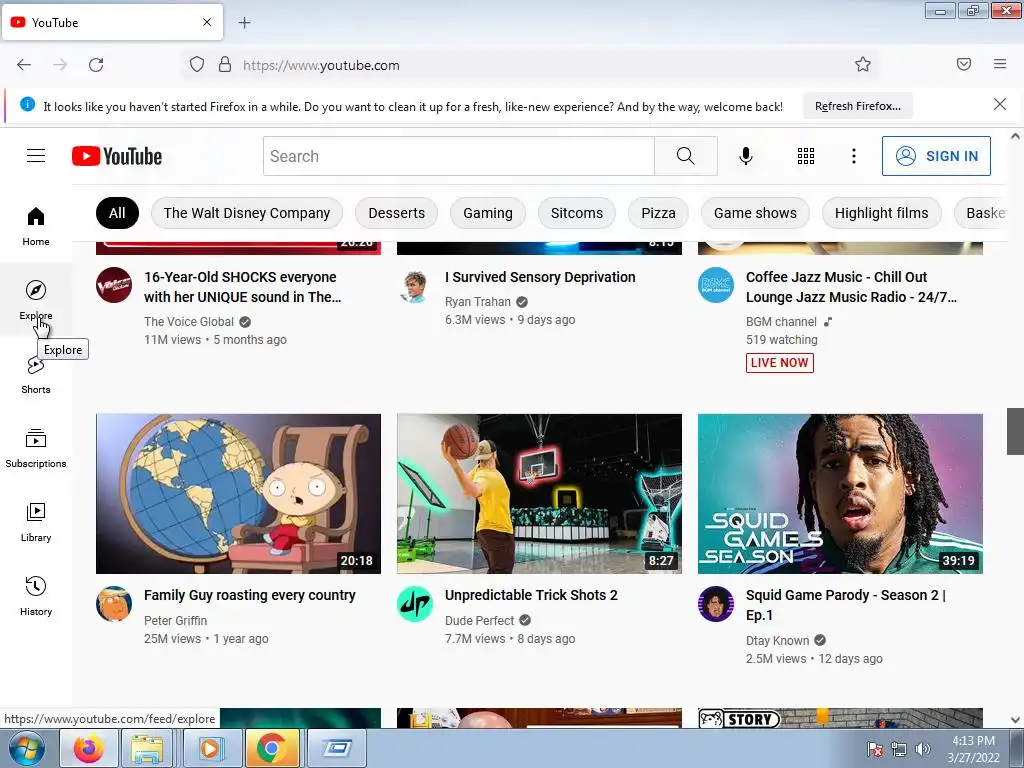
Task: Open the YouTube hamburger guide menu
Action: click(x=36, y=155)
